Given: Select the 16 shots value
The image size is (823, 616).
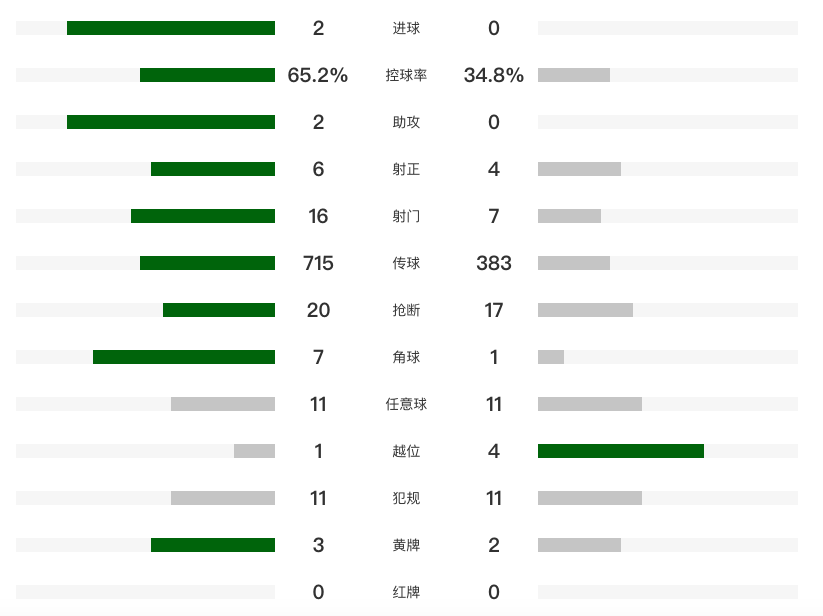Looking at the screenshot, I should pyautogui.click(x=318, y=216).
